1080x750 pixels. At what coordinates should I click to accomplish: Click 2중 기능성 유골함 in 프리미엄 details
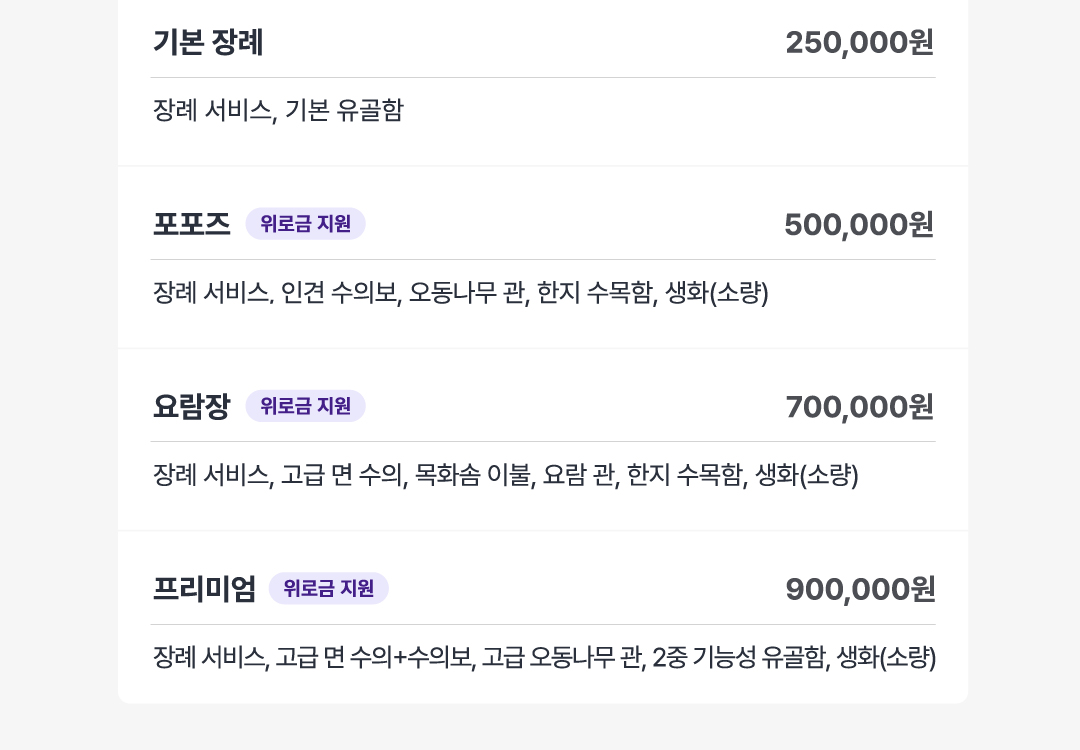coord(738,657)
